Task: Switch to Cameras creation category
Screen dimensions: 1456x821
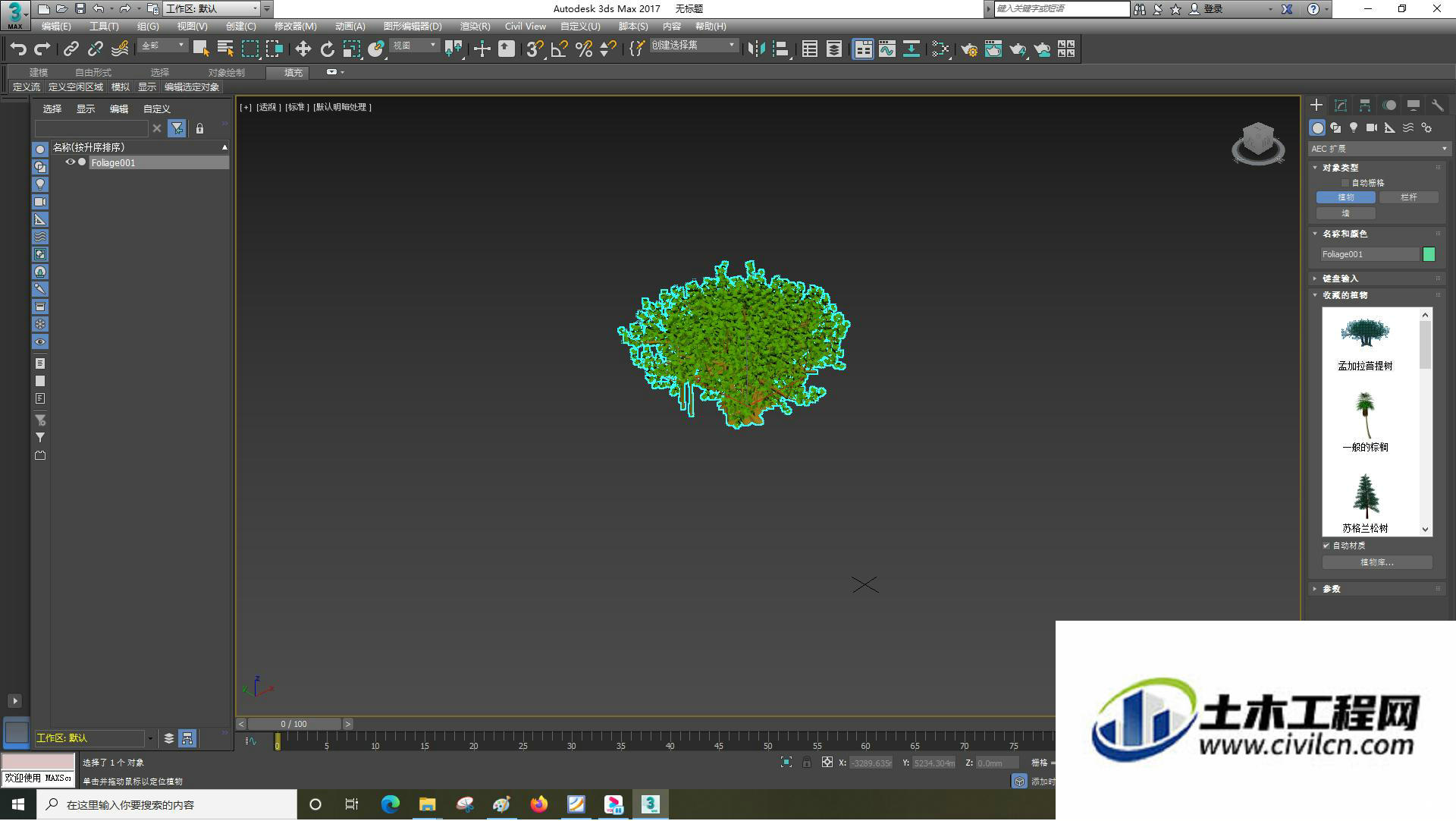Action: (x=1372, y=127)
